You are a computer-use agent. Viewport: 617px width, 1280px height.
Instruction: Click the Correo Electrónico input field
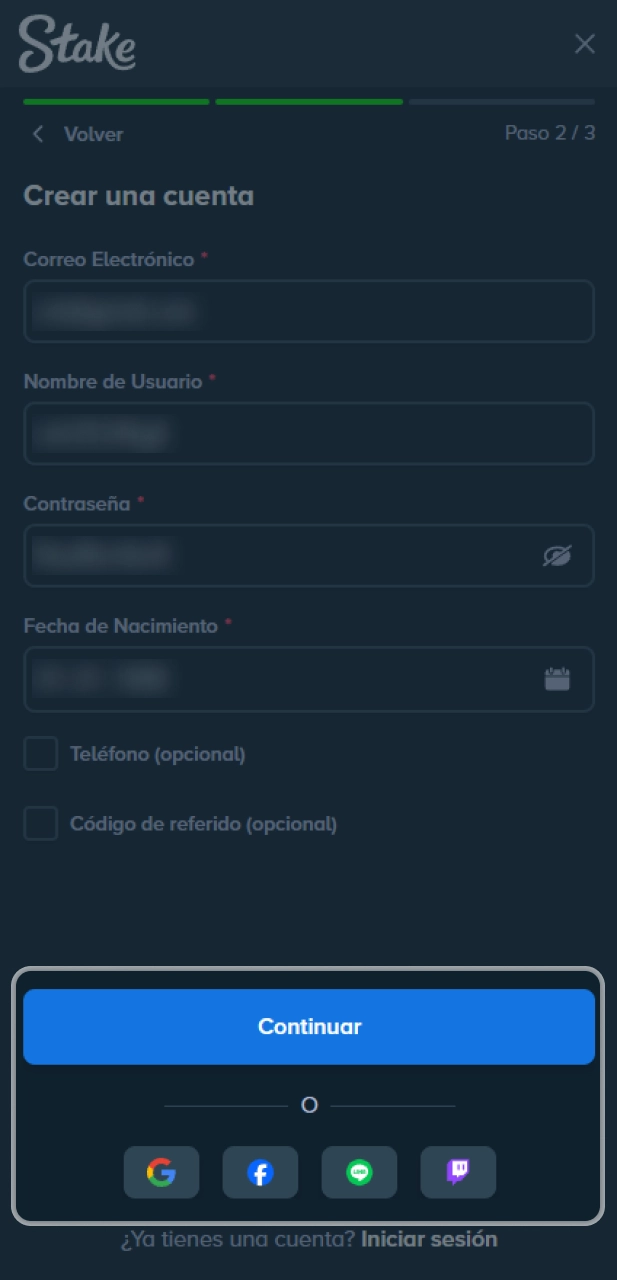(309, 311)
